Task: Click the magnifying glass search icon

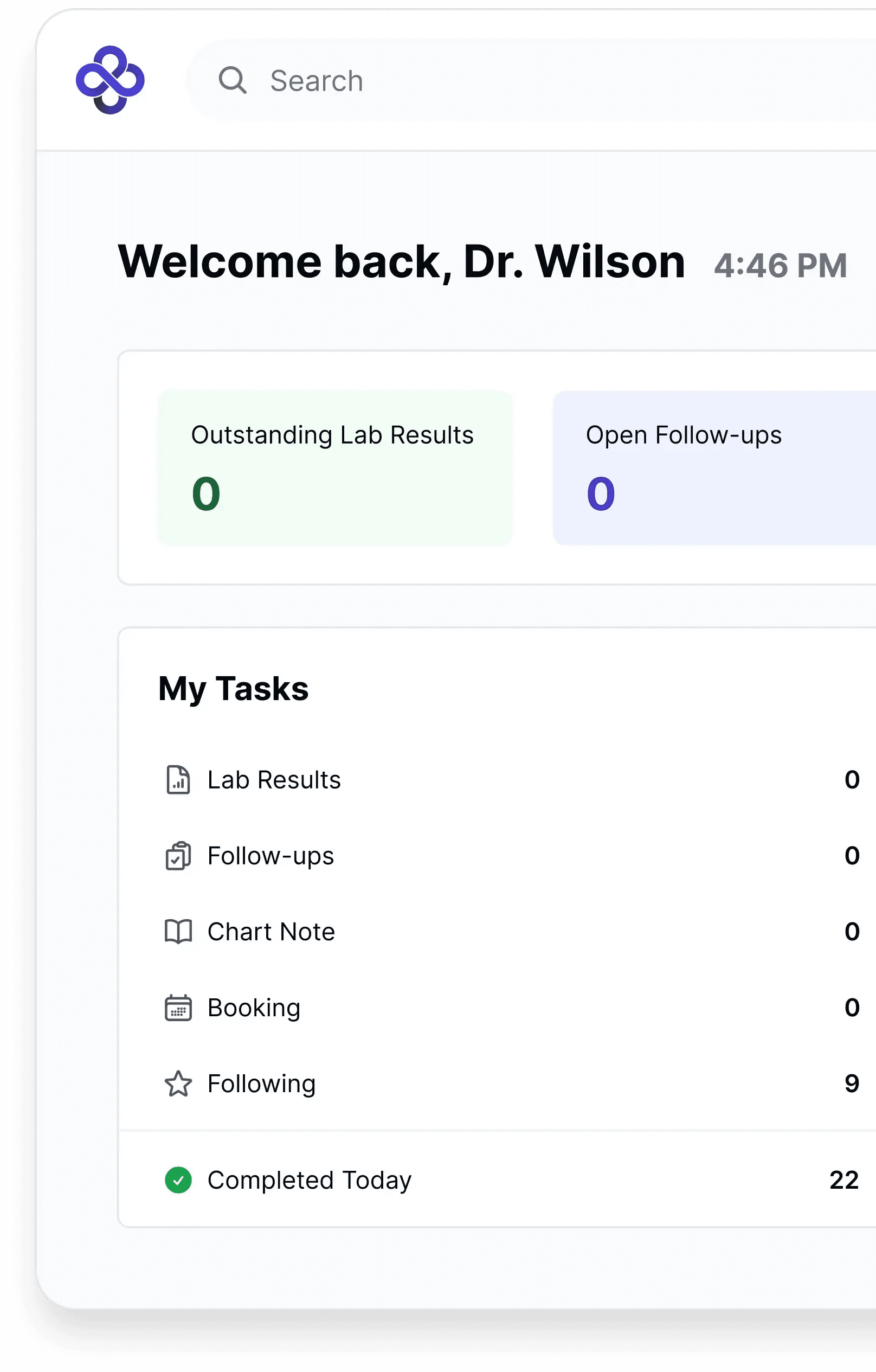Action: coord(234,80)
